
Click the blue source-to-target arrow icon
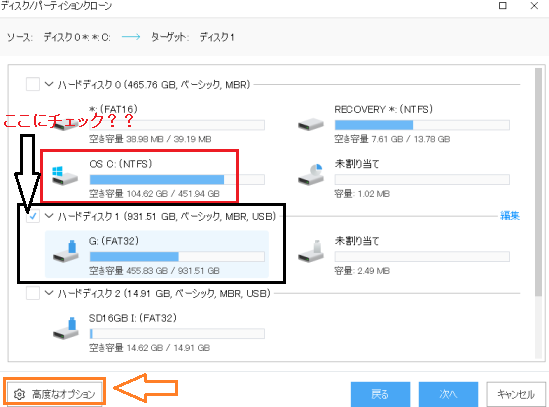tap(131, 37)
